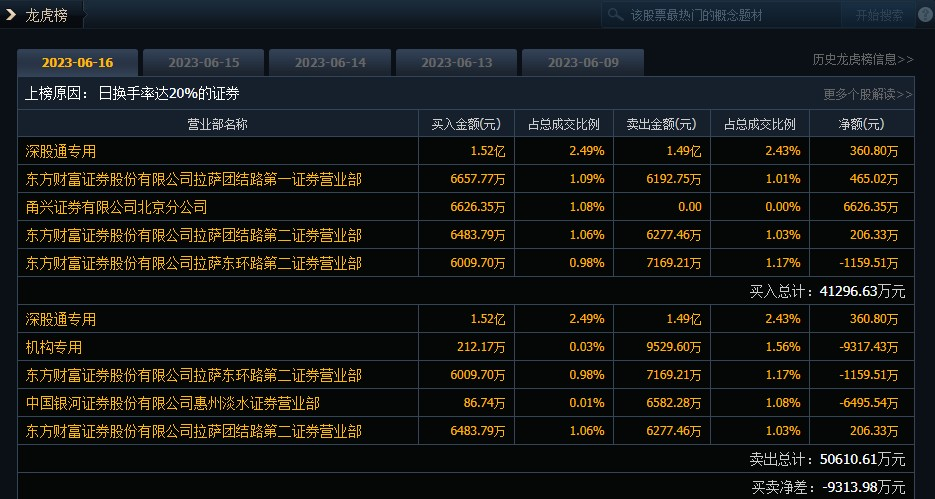Click 机构专用 seat name
This screenshot has width=935, height=499.
point(54,347)
